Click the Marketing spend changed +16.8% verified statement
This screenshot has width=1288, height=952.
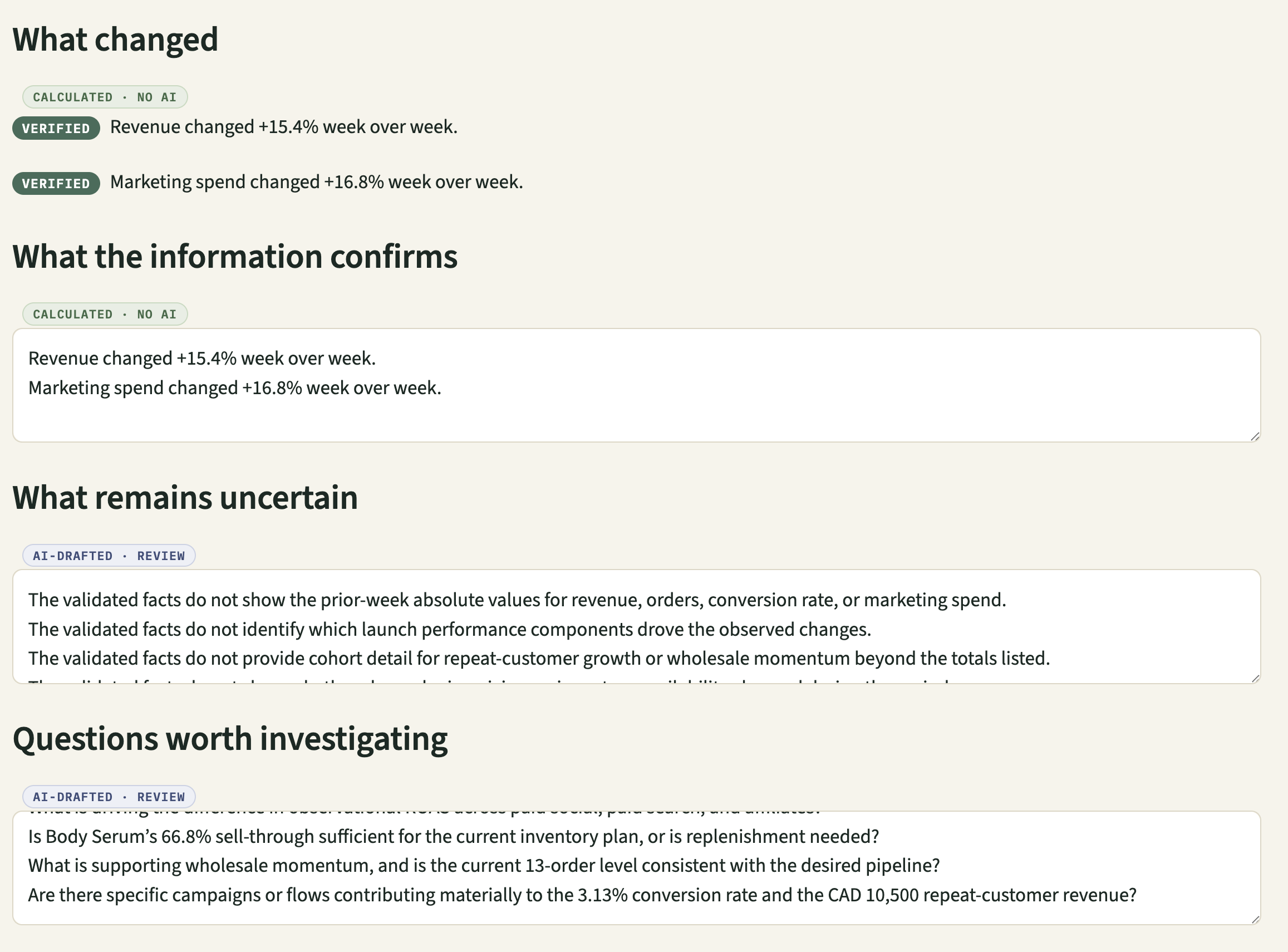click(316, 182)
